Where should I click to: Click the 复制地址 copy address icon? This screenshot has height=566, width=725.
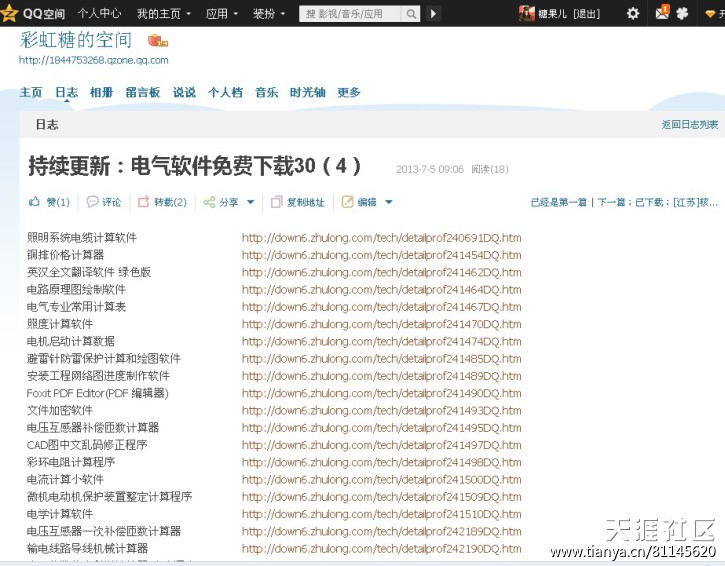tap(277, 202)
